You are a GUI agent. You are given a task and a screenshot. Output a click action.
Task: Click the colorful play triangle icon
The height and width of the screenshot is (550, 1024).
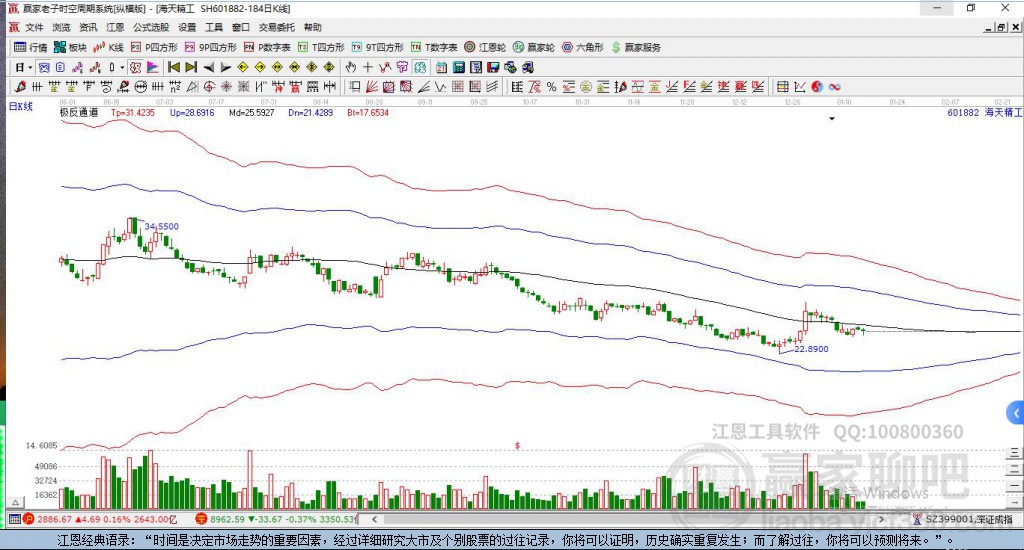[153, 67]
